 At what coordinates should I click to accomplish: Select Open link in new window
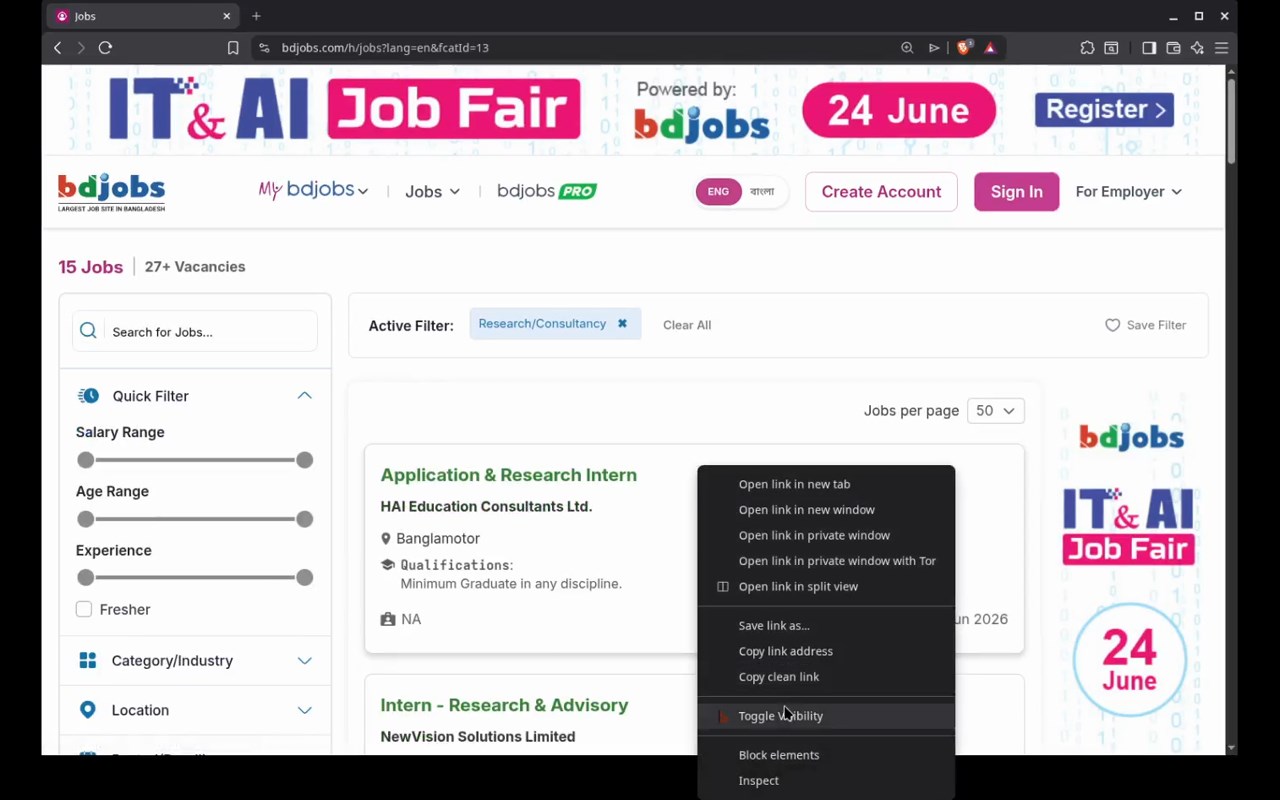(x=826, y=510)
